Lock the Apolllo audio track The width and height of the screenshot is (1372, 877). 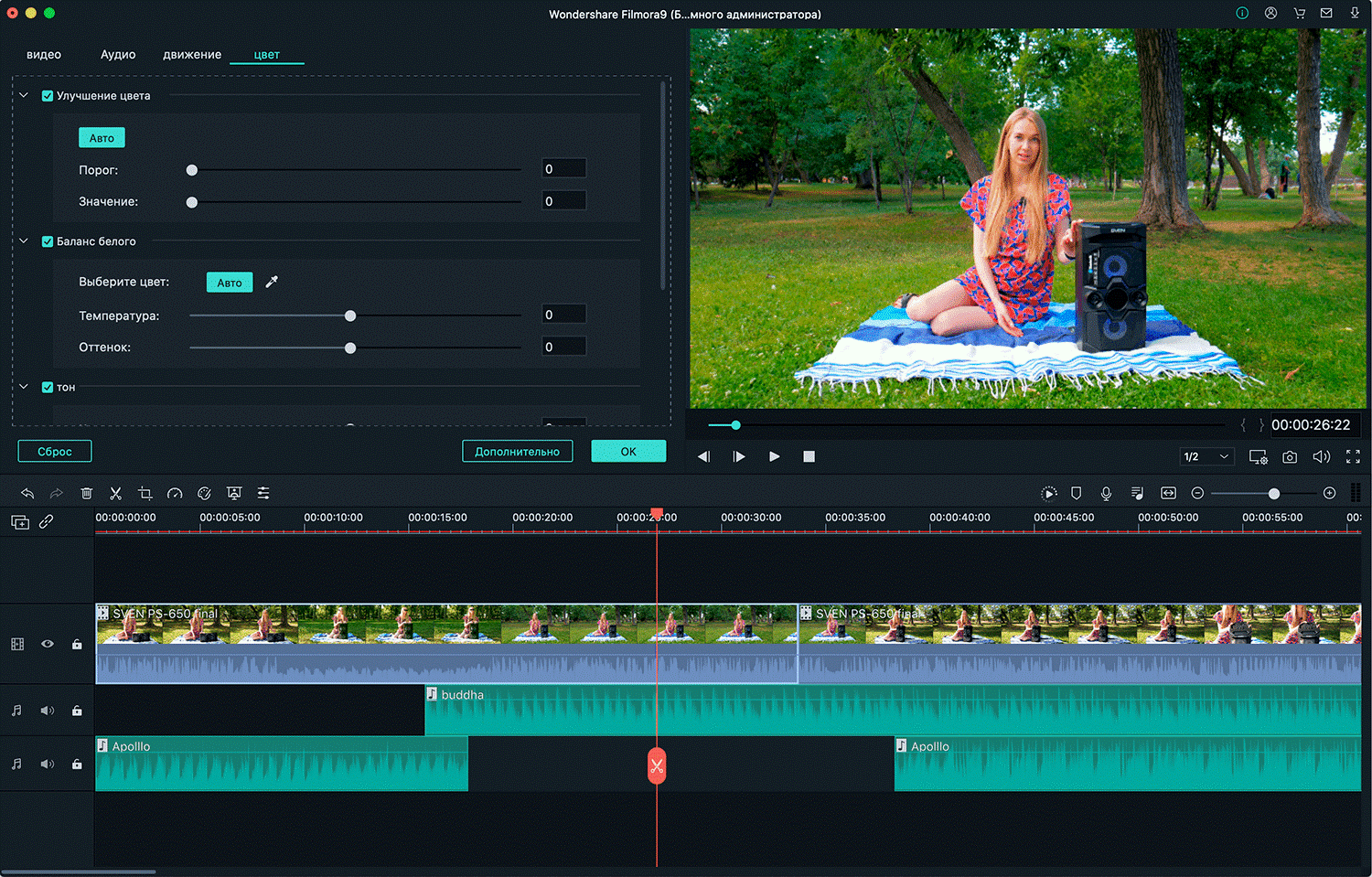77,764
